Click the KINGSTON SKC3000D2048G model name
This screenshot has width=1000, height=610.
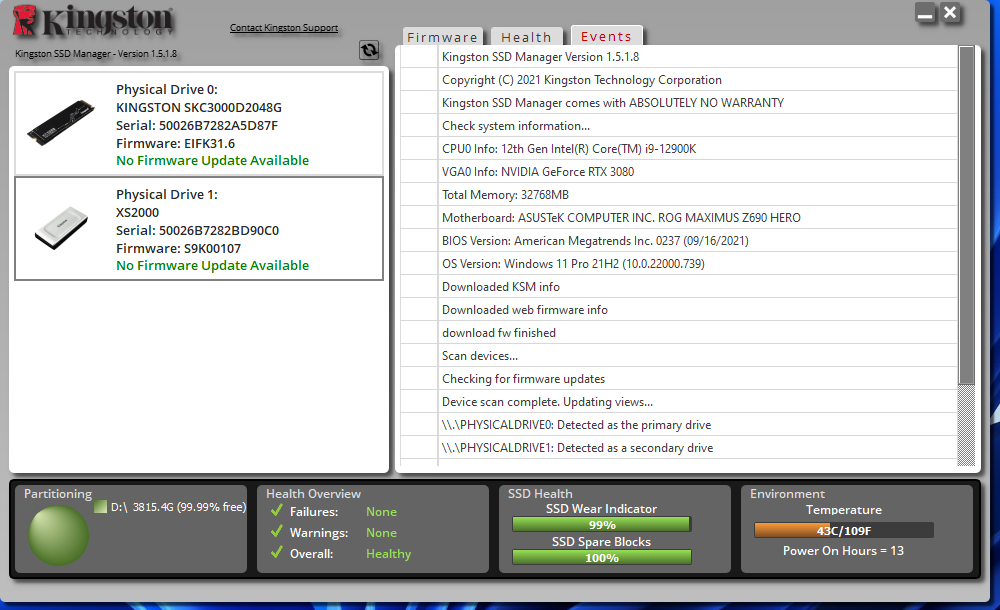198,107
